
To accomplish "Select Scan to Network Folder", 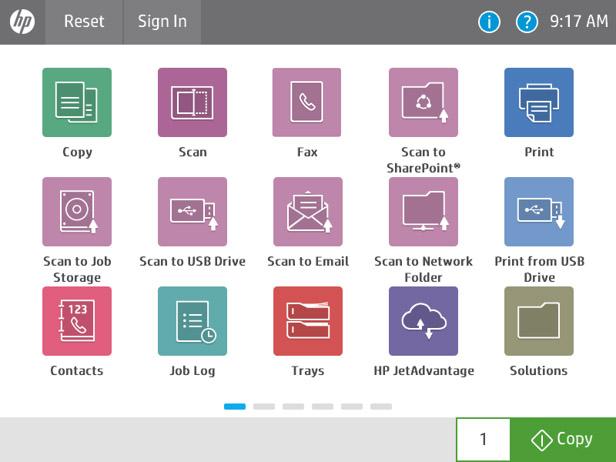I will pos(424,212).
